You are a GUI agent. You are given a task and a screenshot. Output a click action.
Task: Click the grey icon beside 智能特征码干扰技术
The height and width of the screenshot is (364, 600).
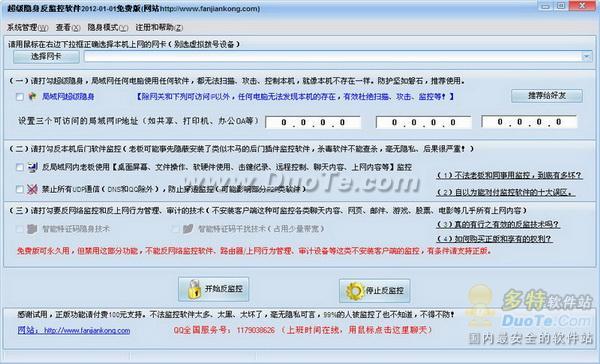(188, 229)
